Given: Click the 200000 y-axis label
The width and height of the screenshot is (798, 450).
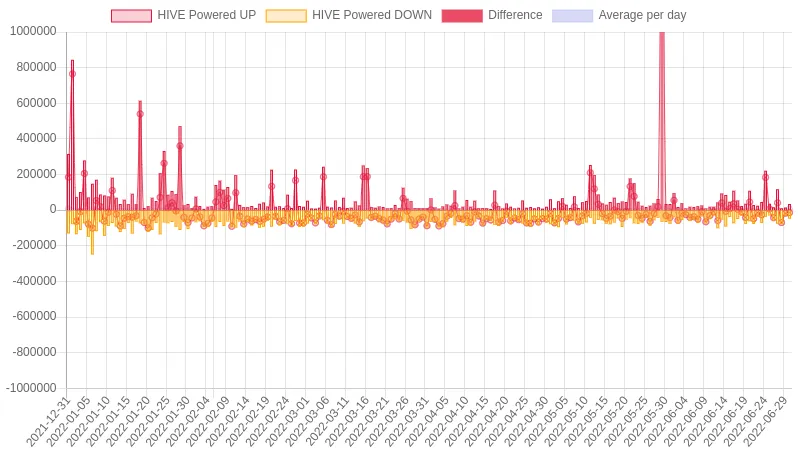Looking at the screenshot, I should 36,174.
